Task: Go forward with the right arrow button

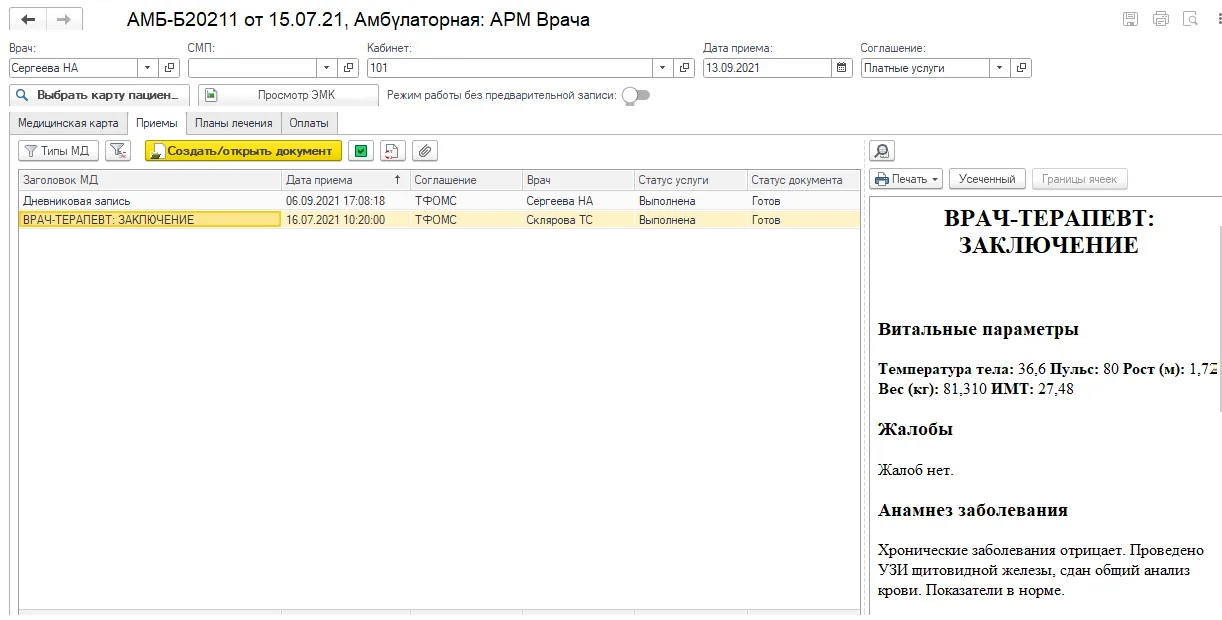Action: point(64,20)
